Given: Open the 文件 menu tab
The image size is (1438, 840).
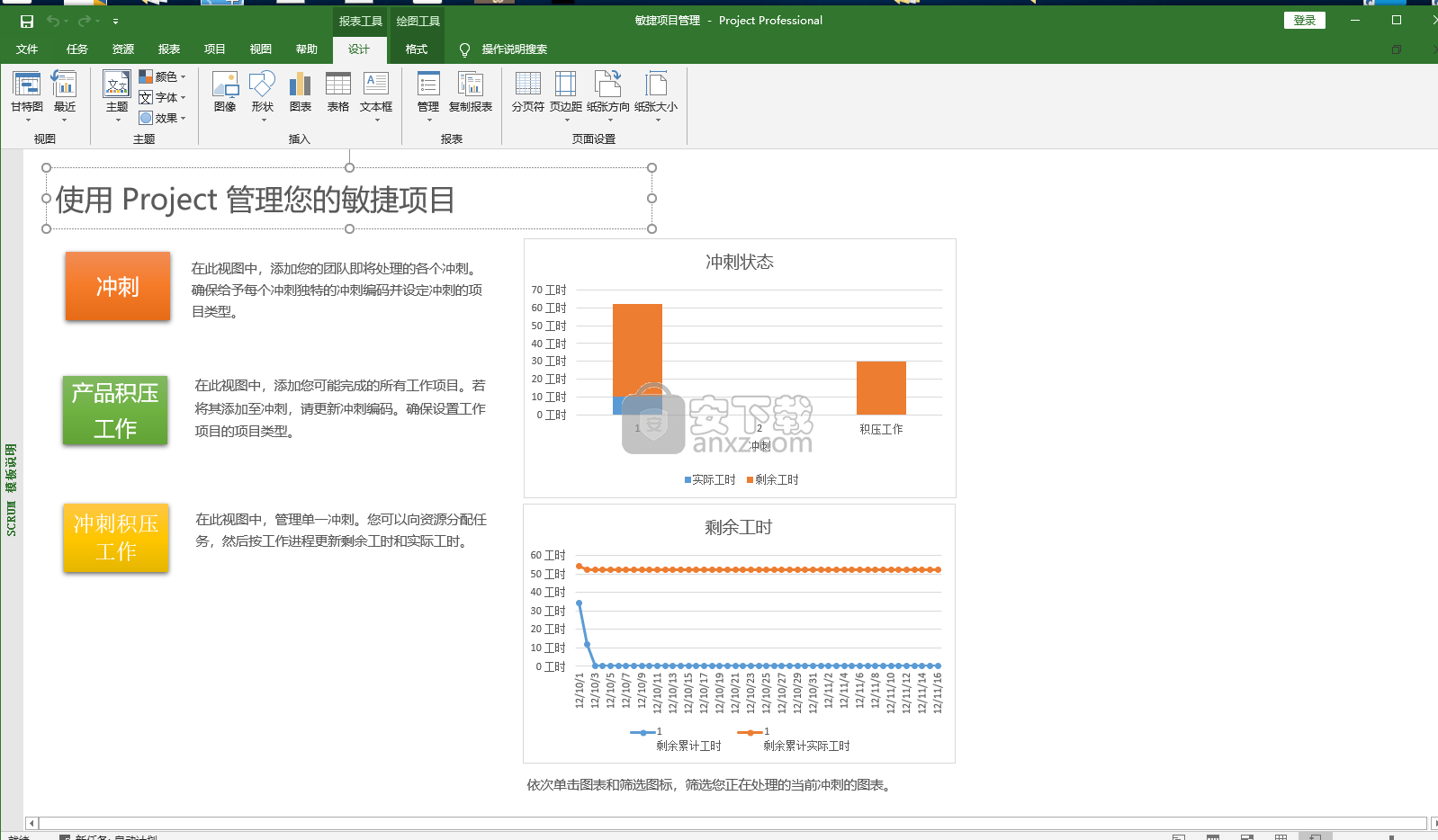Looking at the screenshot, I should point(27,49).
